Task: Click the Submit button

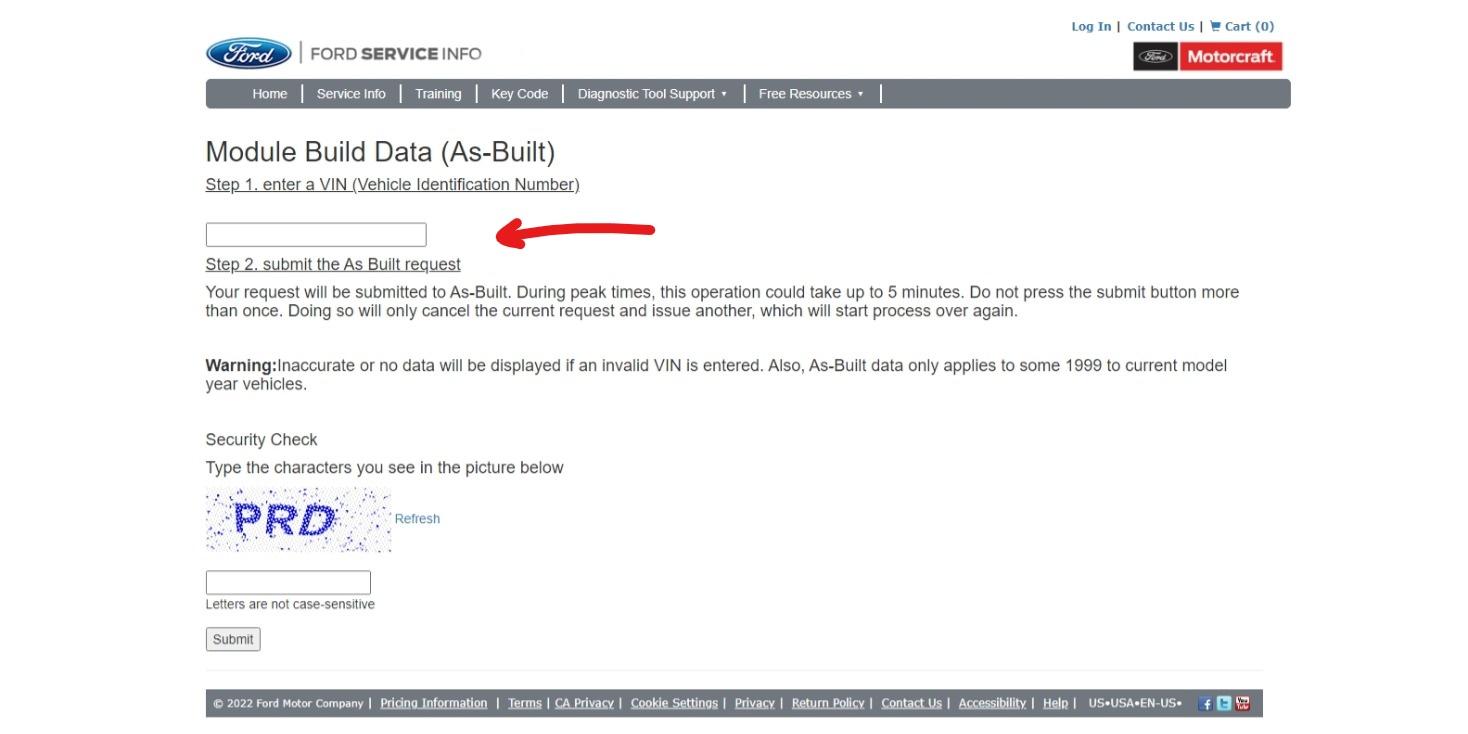Action: tap(233, 639)
